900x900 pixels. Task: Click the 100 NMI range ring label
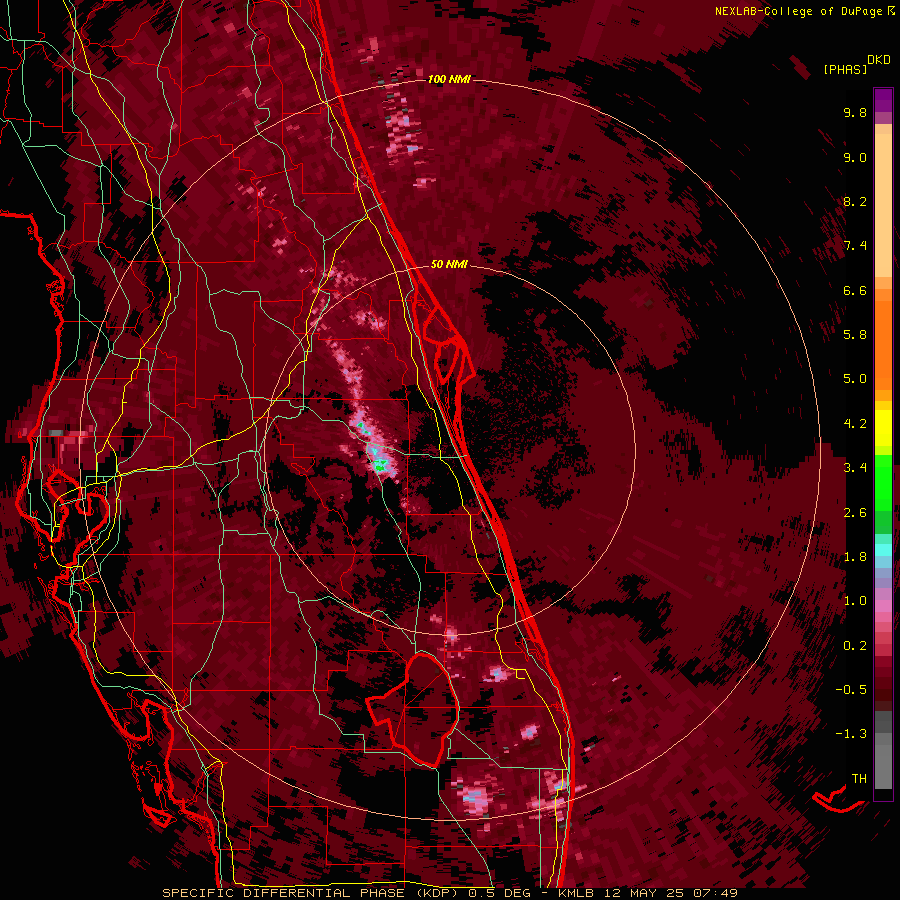point(449,79)
